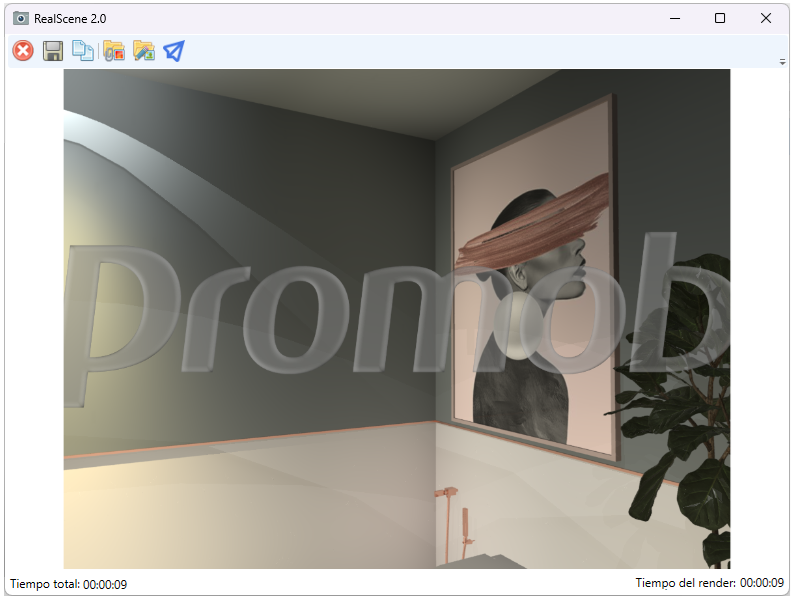Click the rendered room image preview

pos(397,319)
